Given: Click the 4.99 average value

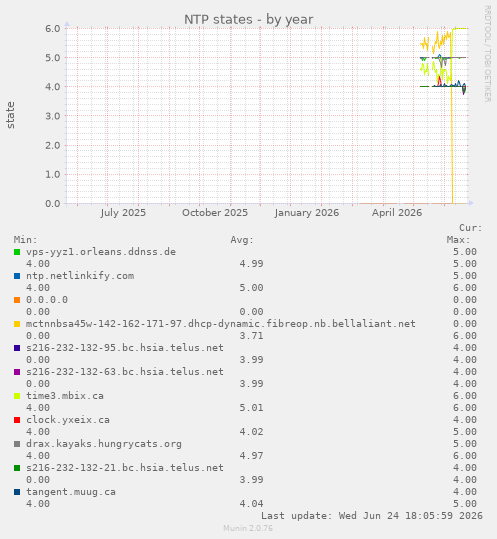Looking at the screenshot, I should [251, 264].
